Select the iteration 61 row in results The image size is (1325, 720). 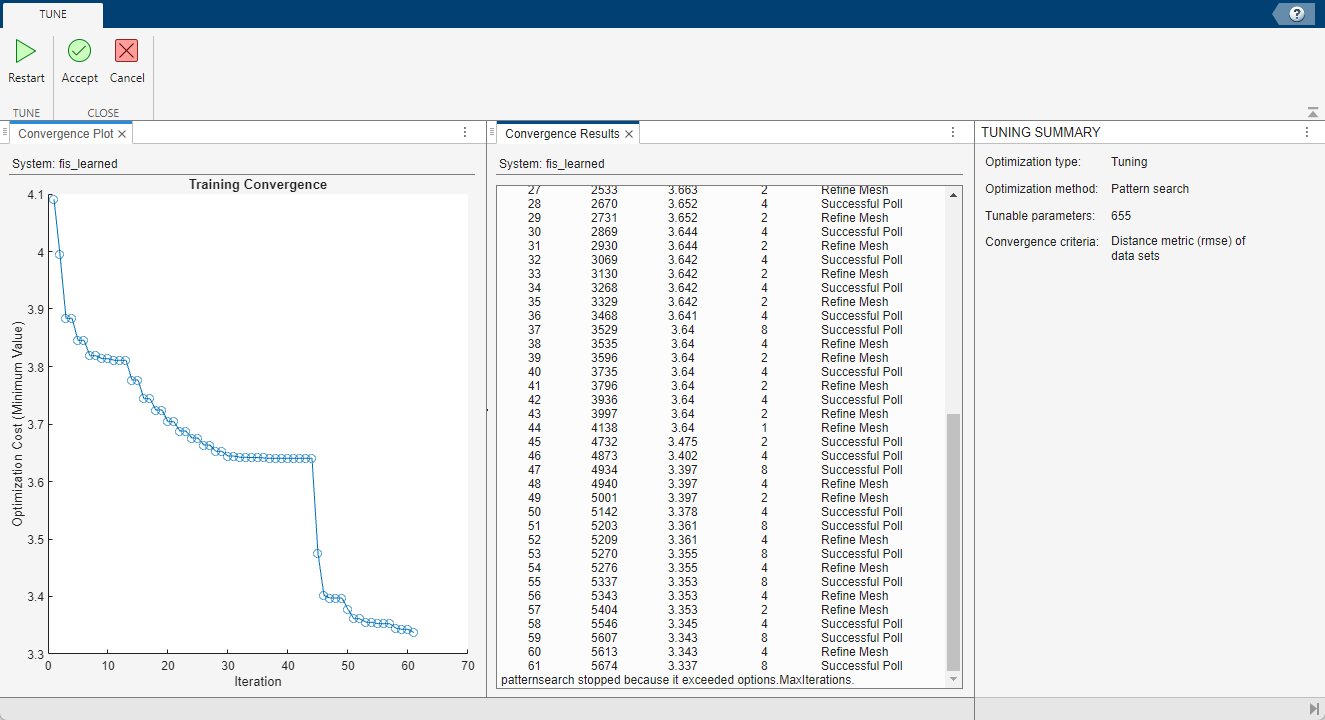click(x=700, y=665)
